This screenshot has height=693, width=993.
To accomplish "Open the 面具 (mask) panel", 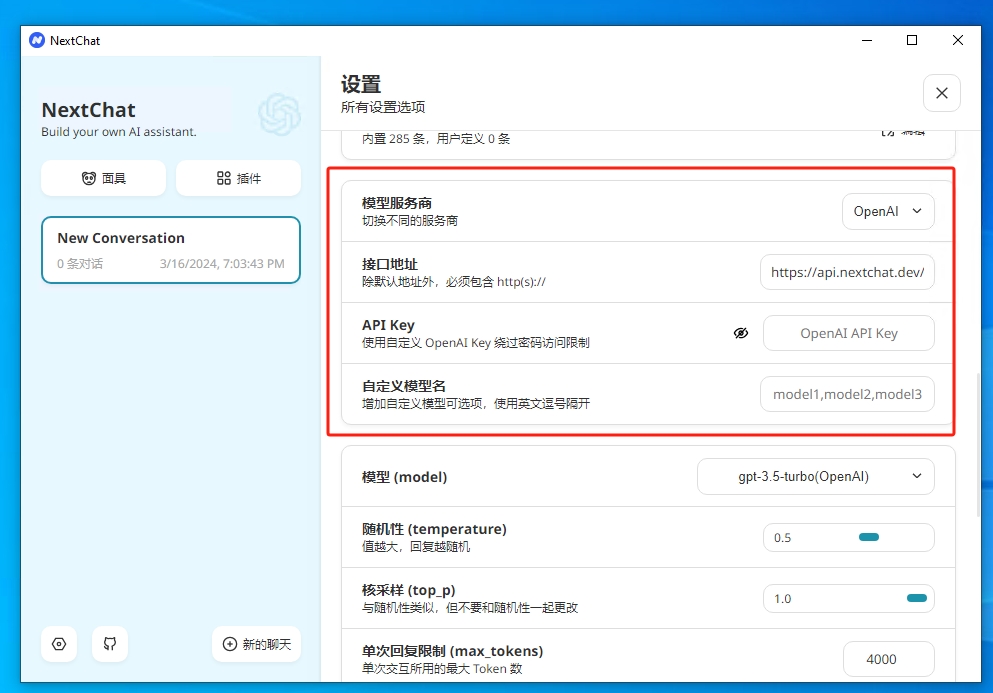I will click(104, 178).
